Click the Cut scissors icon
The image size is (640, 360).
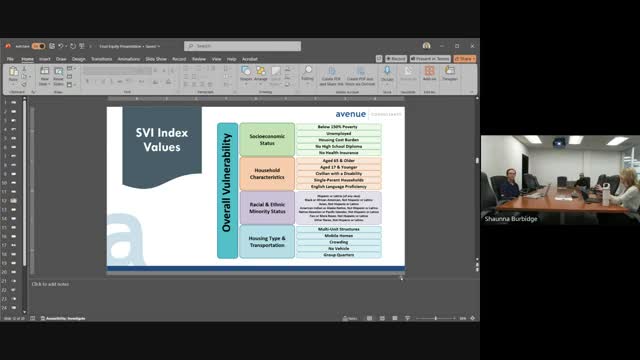[x=24, y=69]
